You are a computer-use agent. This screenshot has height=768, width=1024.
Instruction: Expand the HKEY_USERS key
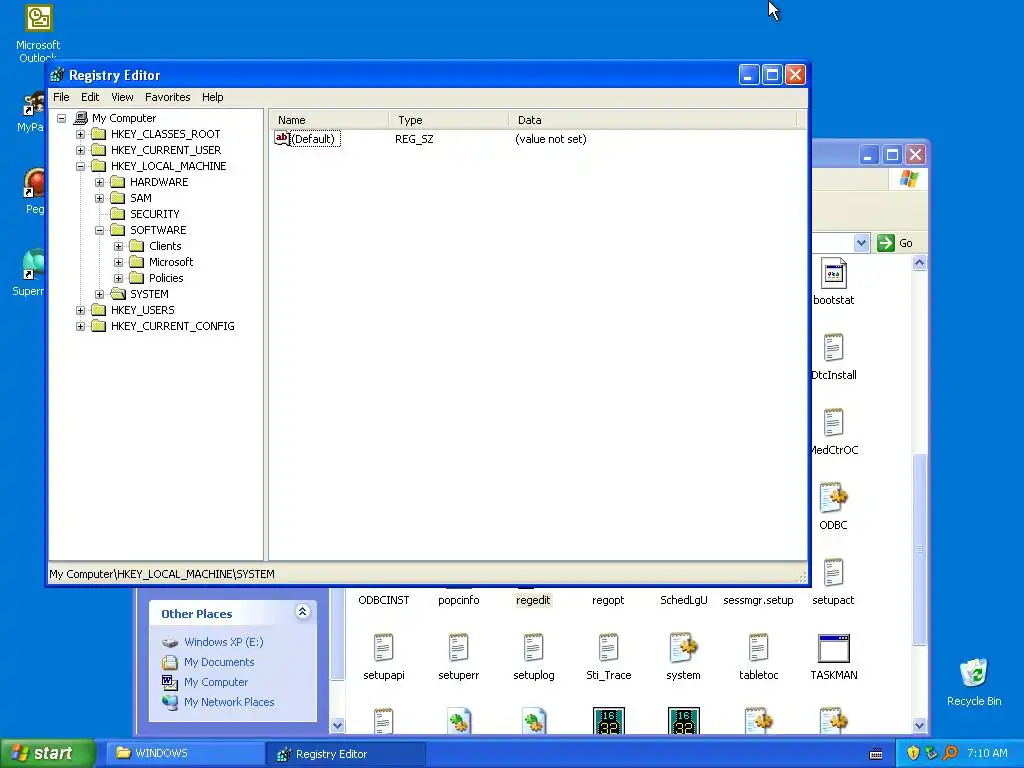pyautogui.click(x=80, y=310)
